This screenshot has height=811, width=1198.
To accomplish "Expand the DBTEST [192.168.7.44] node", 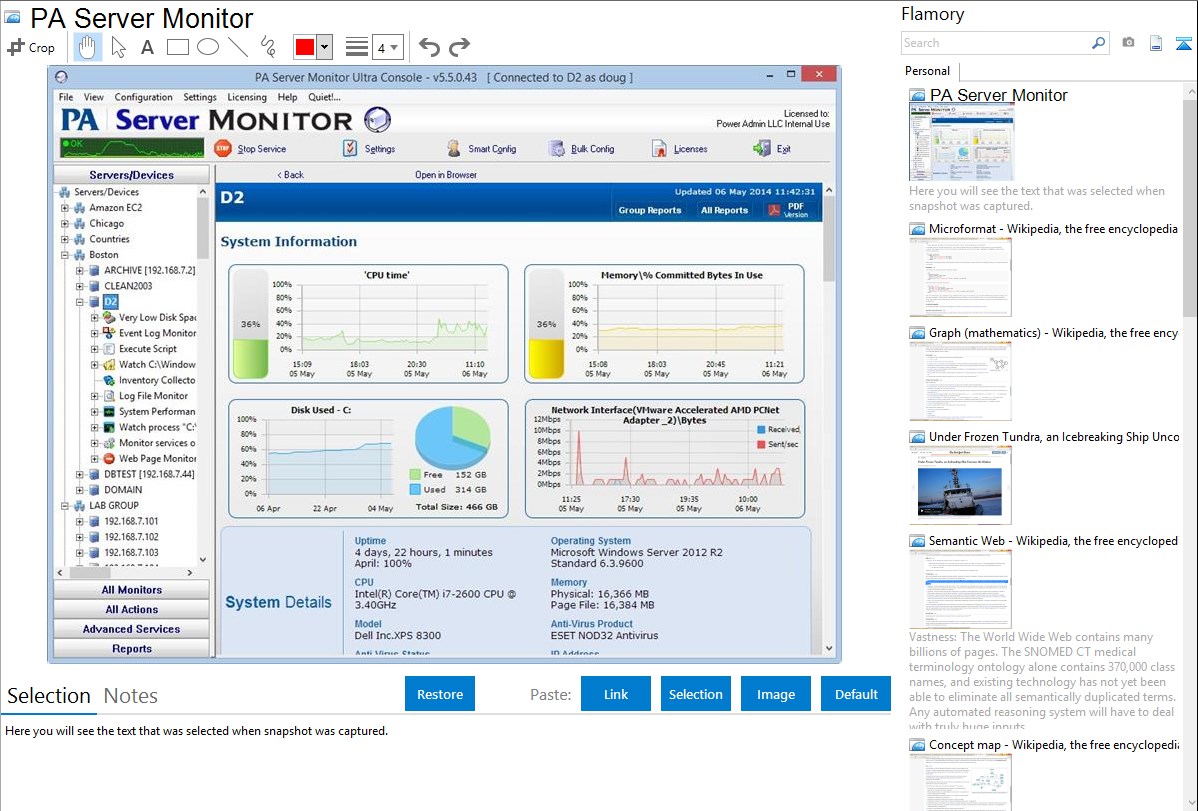I will (79, 475).
